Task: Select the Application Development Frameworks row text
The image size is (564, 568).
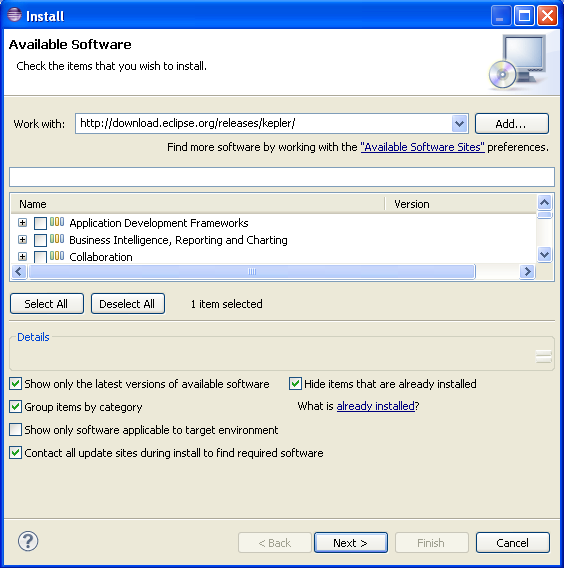Action: [x=159, y=223]
